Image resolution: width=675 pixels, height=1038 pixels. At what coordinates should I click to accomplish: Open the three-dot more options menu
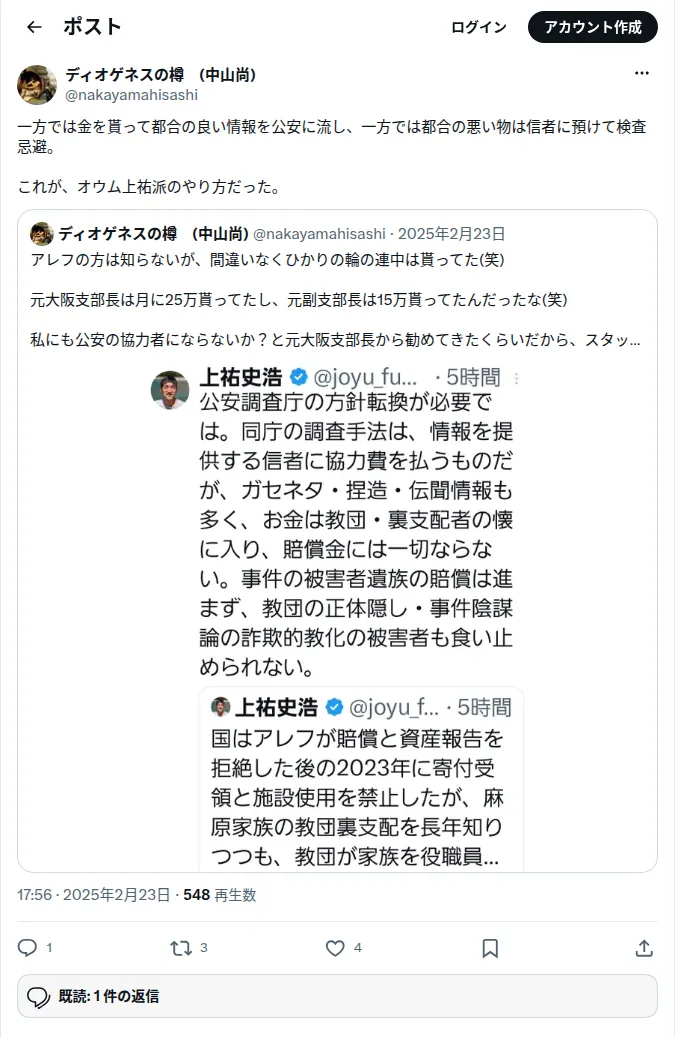(641, 73)
